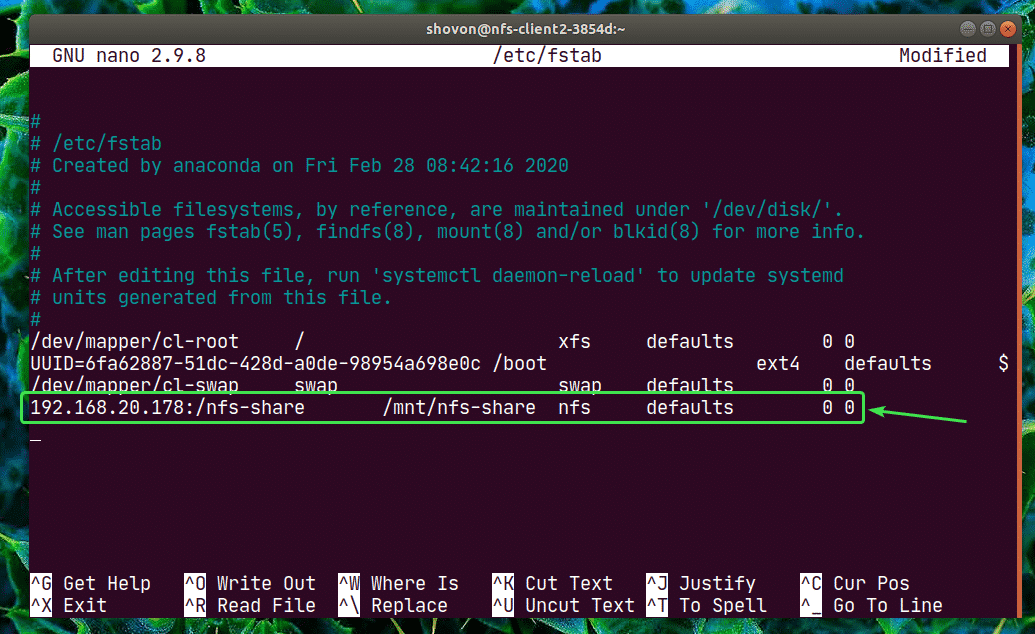Click the ^_ Go To Line shortcut
Image resolution: width=1035 pixels, height=634 pixels.
point(871,605)
